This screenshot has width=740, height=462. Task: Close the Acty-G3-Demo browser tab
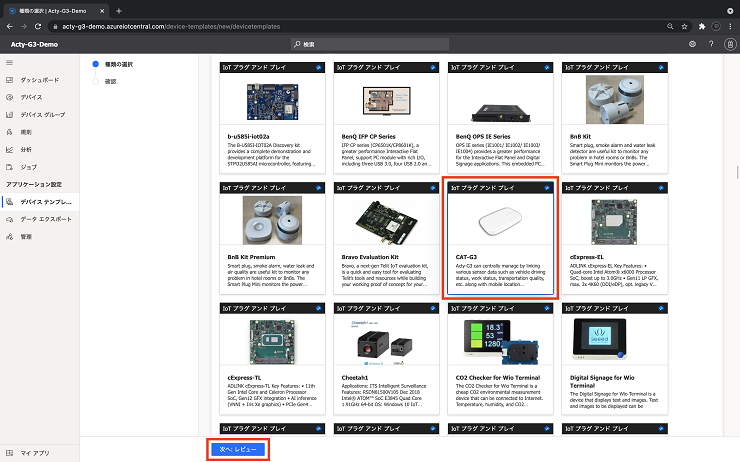pos(102,10)
